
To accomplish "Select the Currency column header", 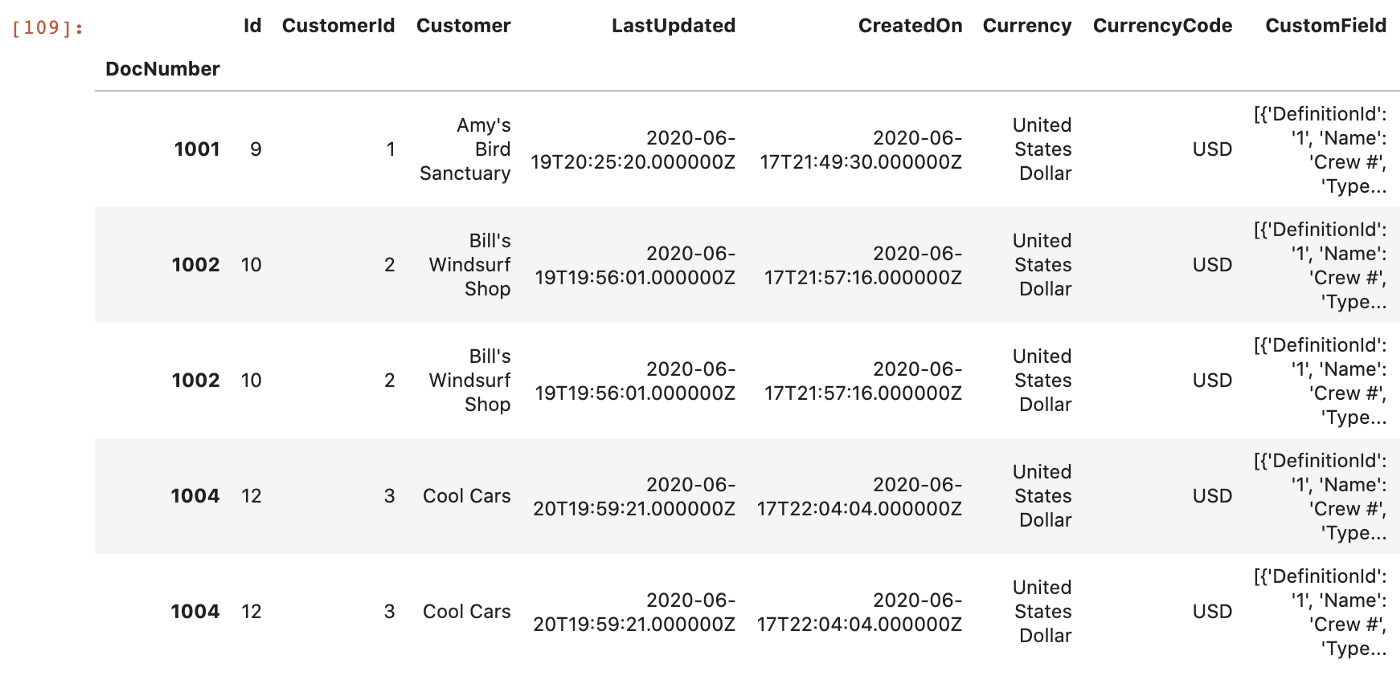I will point(1027,26).
